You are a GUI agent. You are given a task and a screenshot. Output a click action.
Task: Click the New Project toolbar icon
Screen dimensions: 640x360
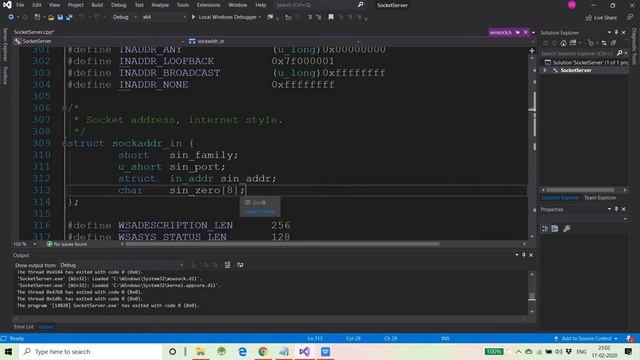coord(37,17)
